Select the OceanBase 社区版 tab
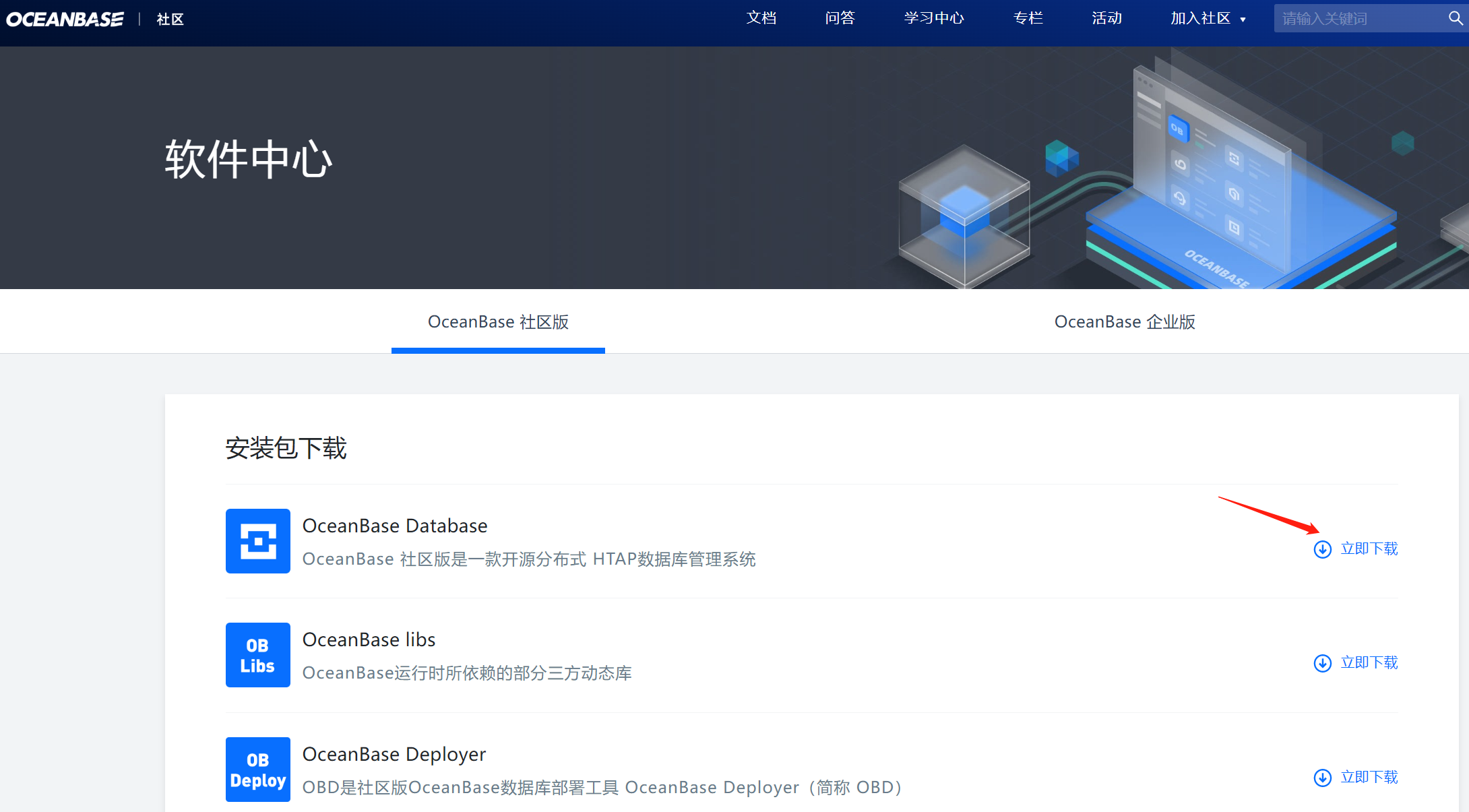The image size is (1469, 812). click(498, 322)
